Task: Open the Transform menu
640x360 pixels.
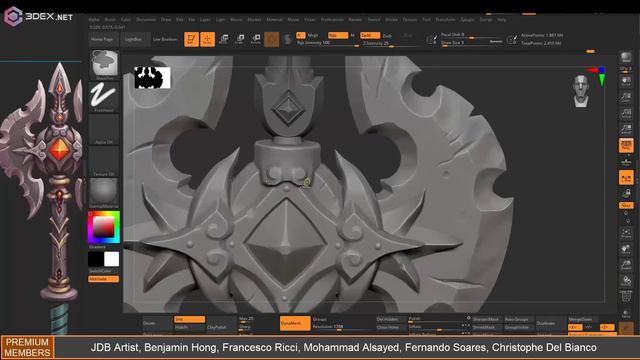Action: pos(445,20)
